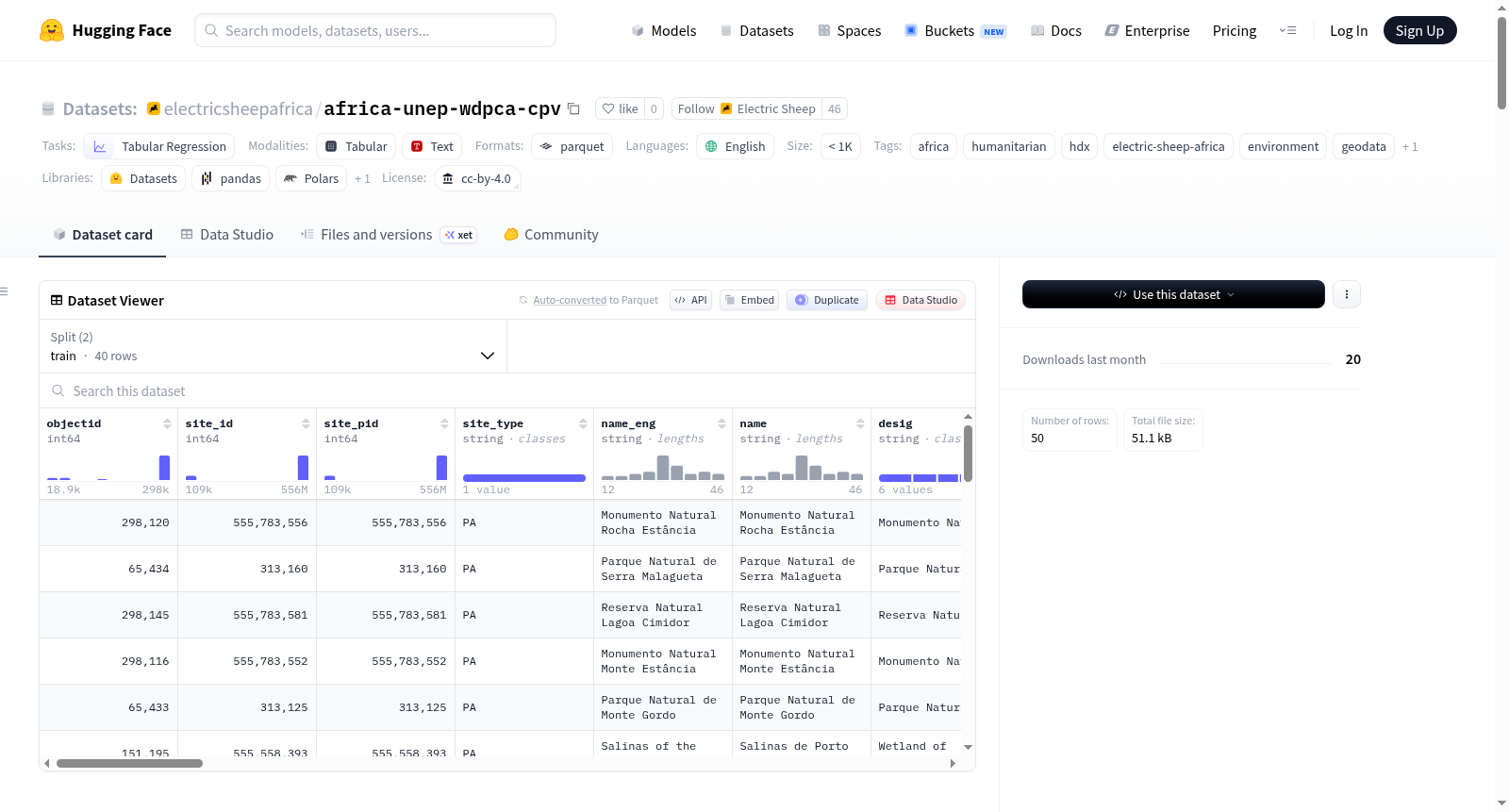Screen dimensions: 1509x812
Task: Focus the Search this dataset field
Action: 507,390
